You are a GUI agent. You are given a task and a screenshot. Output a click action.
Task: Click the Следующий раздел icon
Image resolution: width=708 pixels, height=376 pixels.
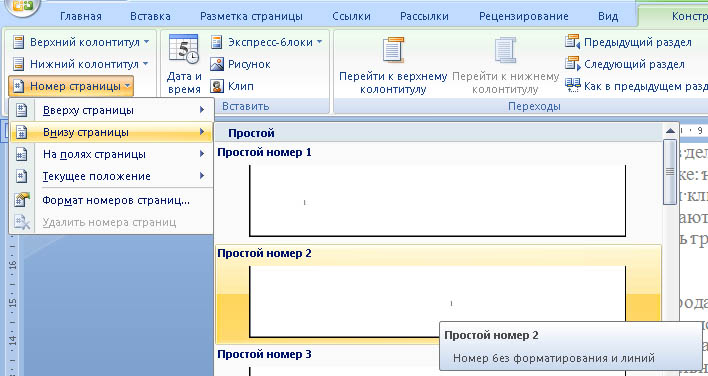[572, 64]
